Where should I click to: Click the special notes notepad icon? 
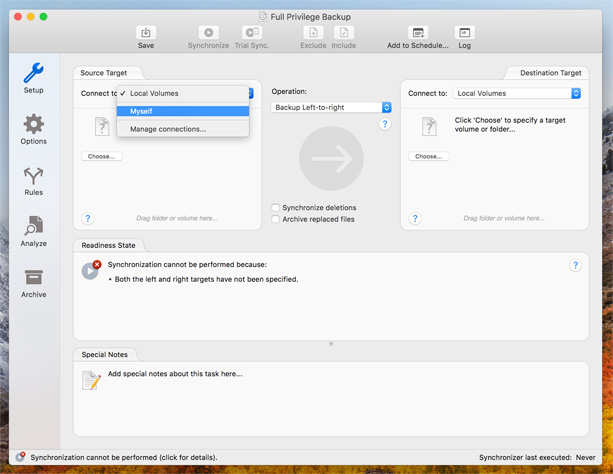(91, 380)
